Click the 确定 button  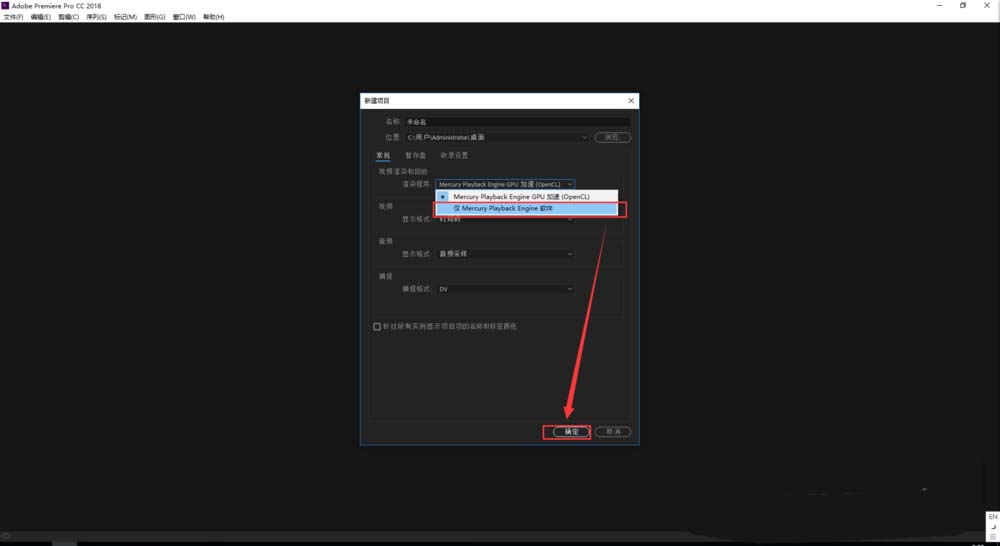coord(571,432)
